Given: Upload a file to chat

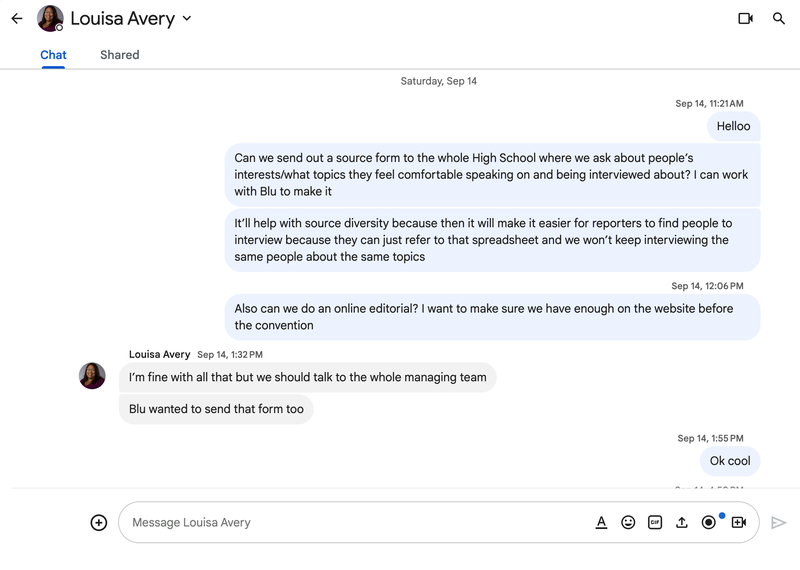Looking at the screenshot, I should [x=682, y=522].
